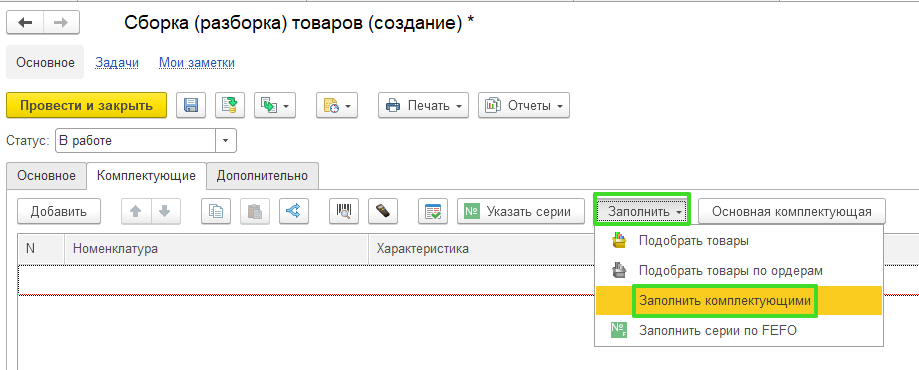Open the create-based-on dropdown icon

[x=275, y=106]
